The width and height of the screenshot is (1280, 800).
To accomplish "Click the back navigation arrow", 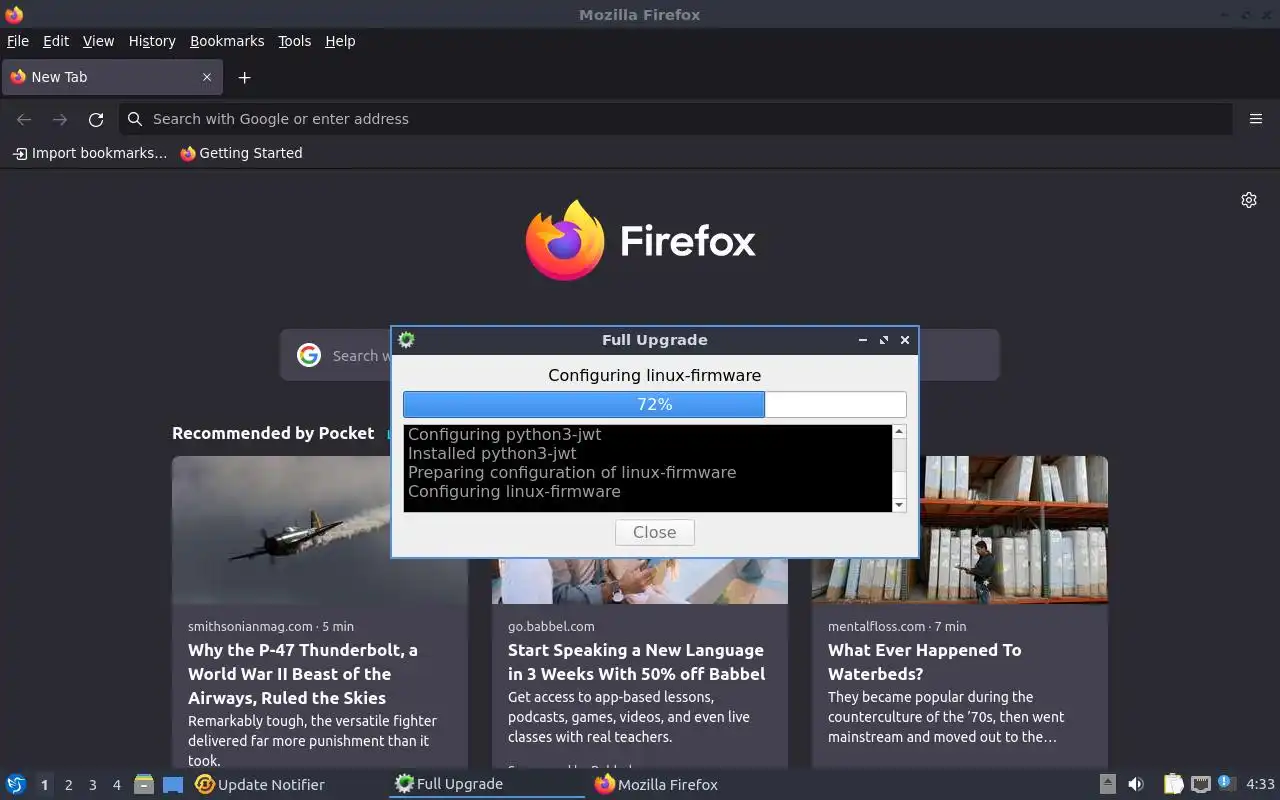I will [24, 119].
